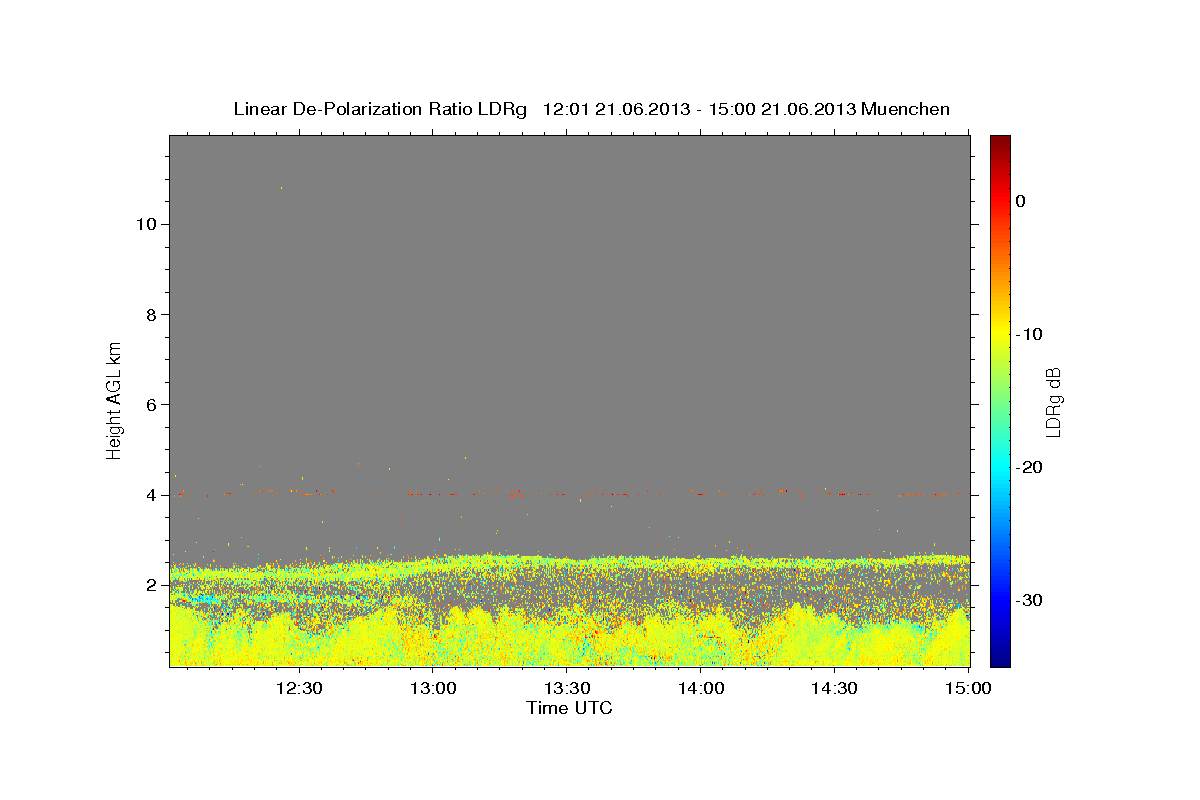Click the 10 km height label
Viewport: 1200px width, 800px height.
coord(144,224)
